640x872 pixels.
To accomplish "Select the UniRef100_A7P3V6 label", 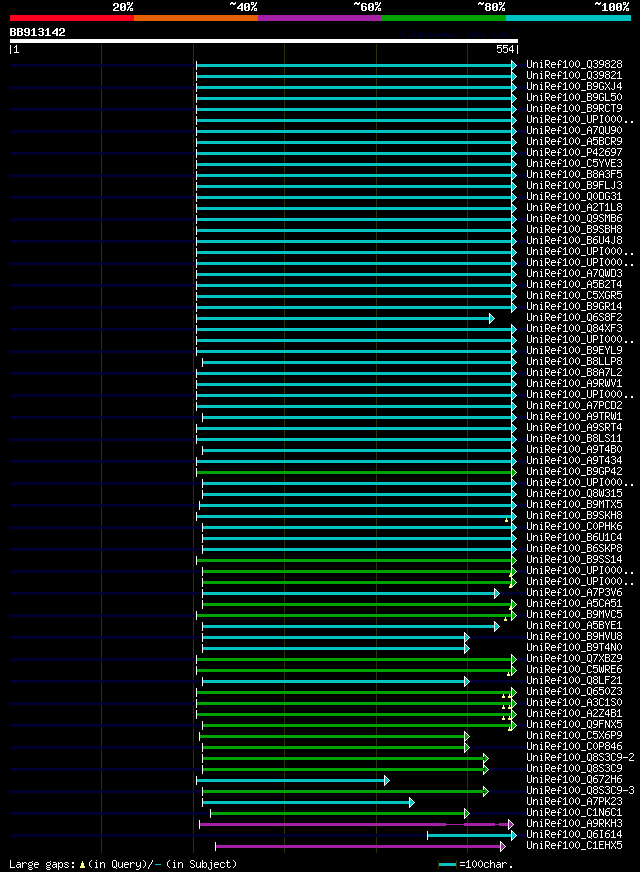I will coord(574,593).
